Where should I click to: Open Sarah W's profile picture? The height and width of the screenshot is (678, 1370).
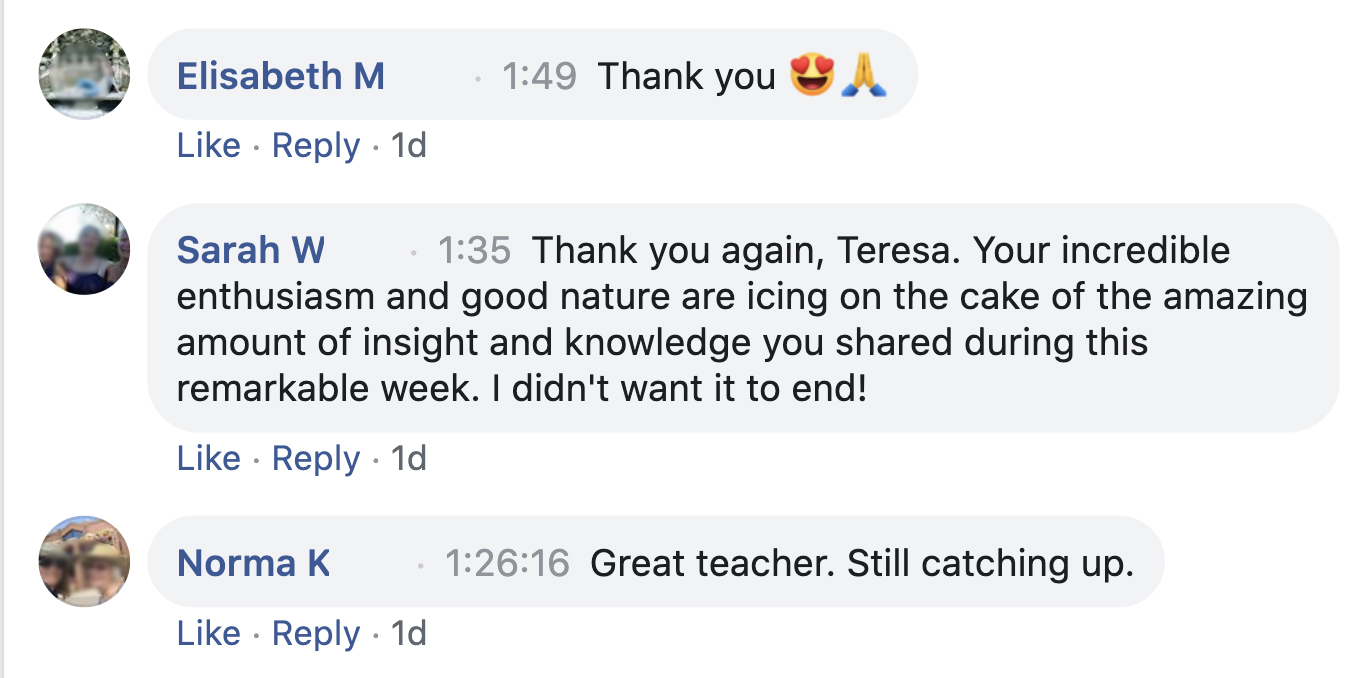pyautogui.click(x=84, y=249)
